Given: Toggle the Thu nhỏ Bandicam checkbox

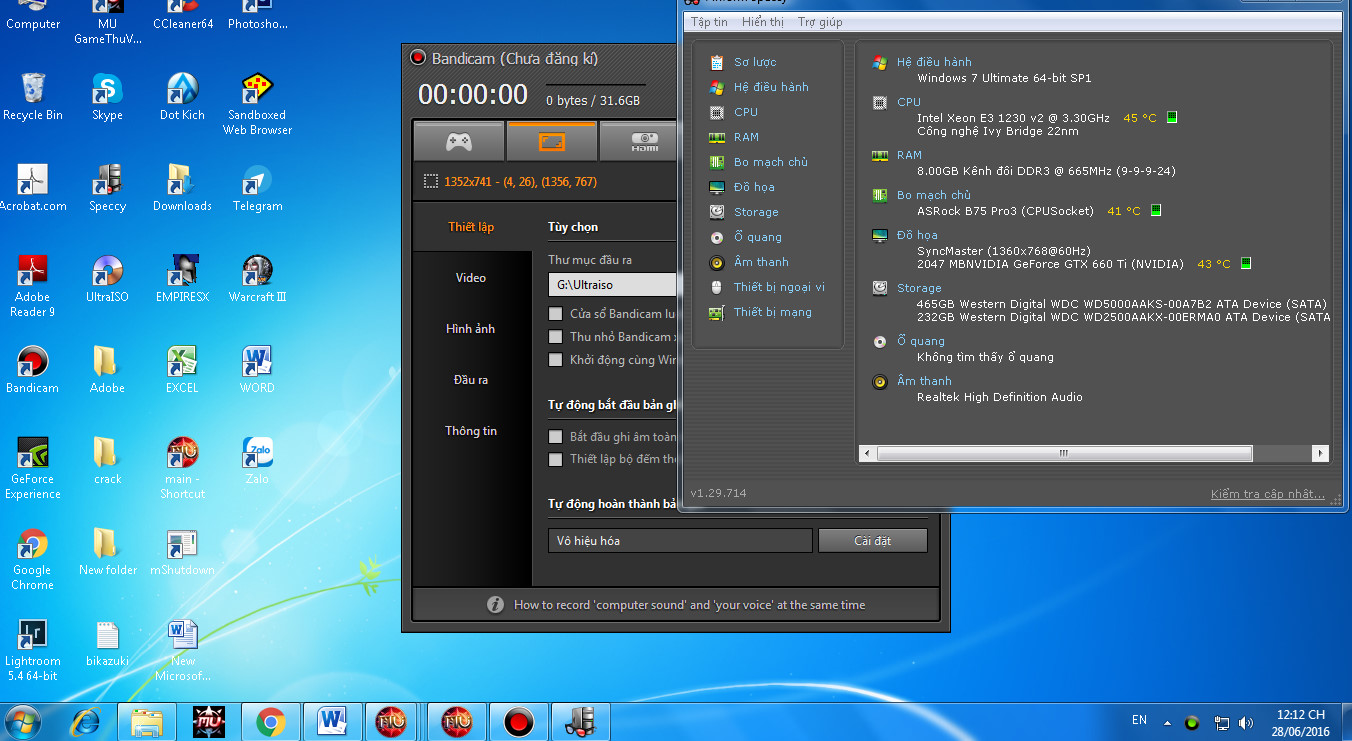Looking at the screenshot, I should (556, 337).
